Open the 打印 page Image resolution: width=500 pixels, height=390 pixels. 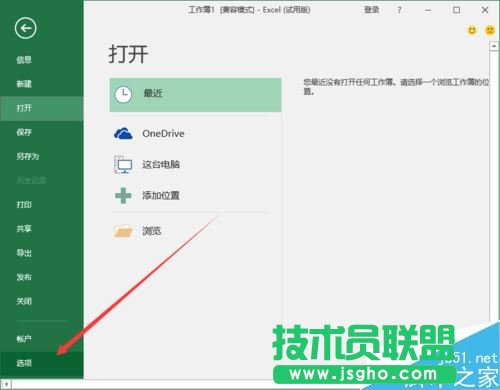[24, 205]
